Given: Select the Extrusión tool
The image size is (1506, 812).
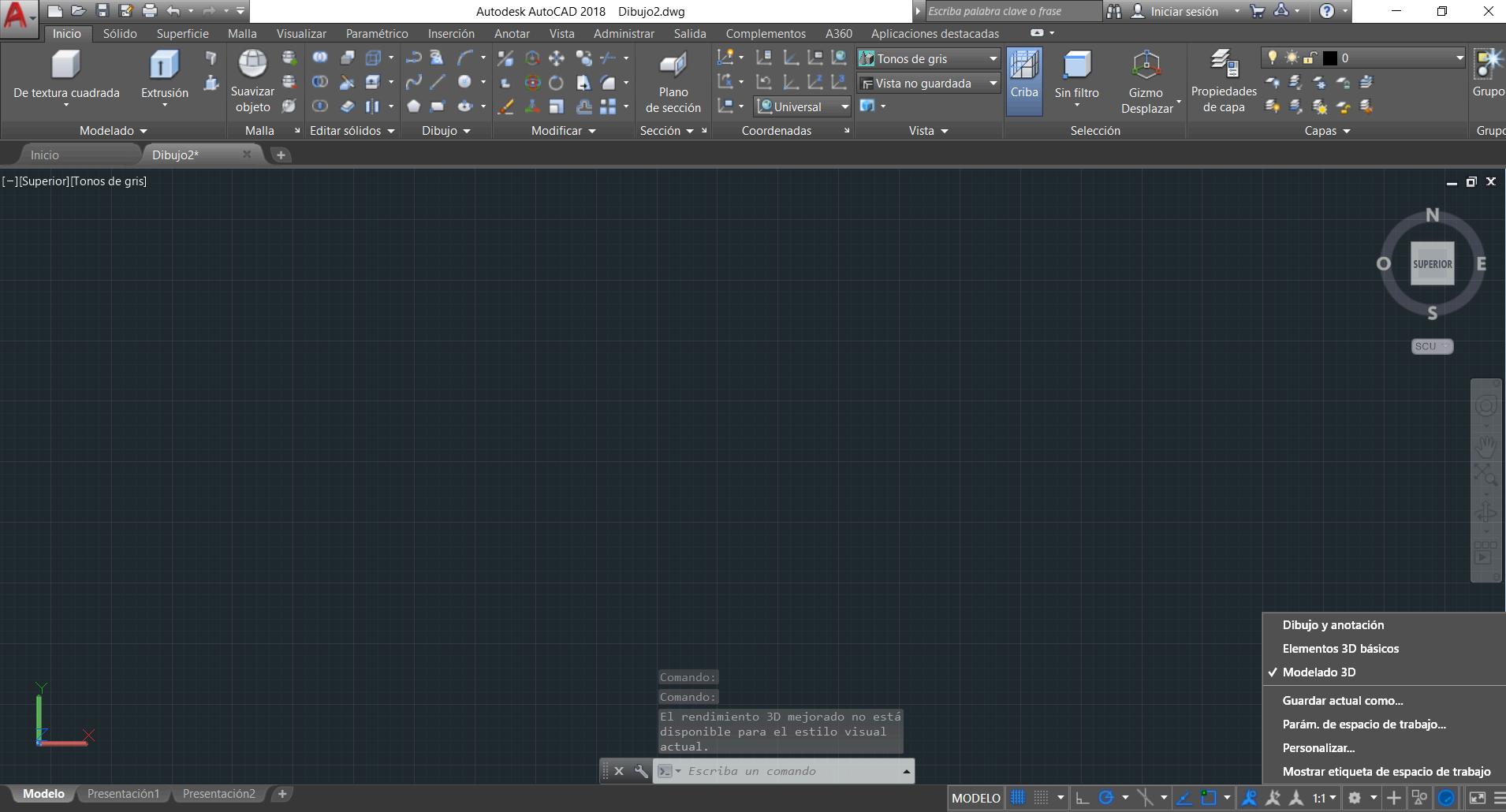Looking at the screenshot, I should pyautogui.click(x=164, y=75).
